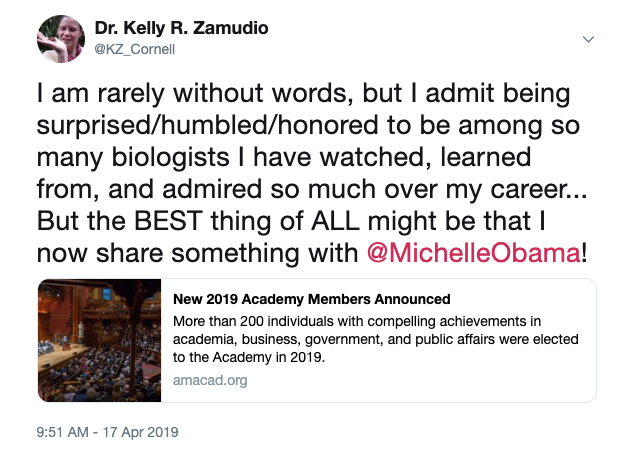Open the tweet options chevron menu
This screenshot has height=453, width=632.
pyautogui.click(x=588, y=40)
